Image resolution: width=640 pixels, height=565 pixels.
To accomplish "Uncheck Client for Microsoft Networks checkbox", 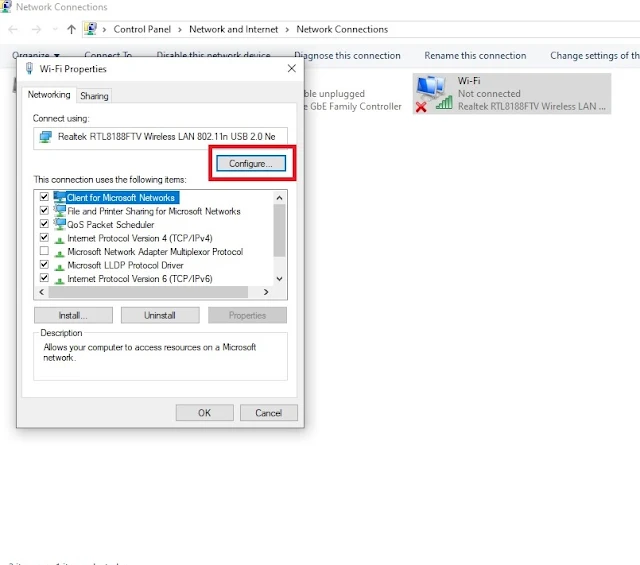I will [x=44, y=197].
